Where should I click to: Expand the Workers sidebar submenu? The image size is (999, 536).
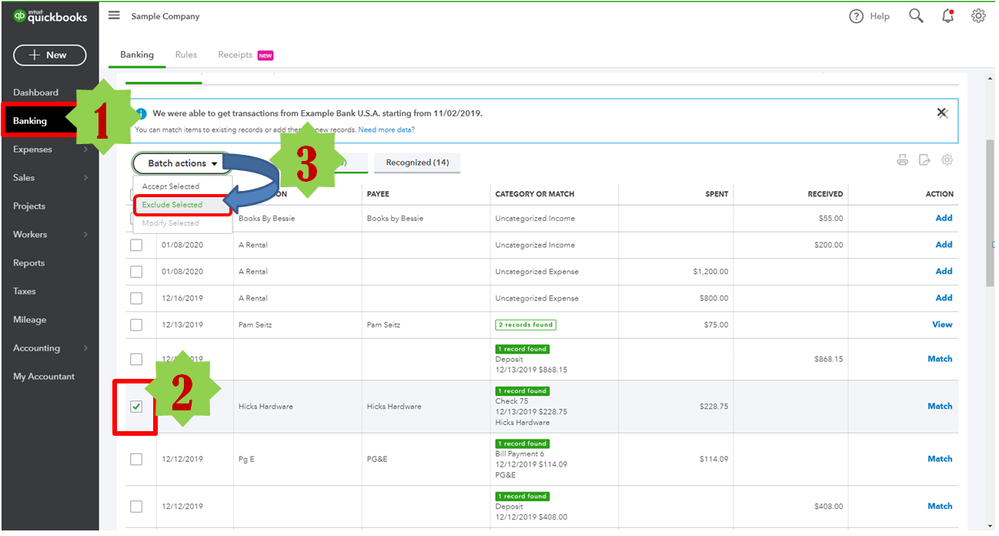coord(85,235)
